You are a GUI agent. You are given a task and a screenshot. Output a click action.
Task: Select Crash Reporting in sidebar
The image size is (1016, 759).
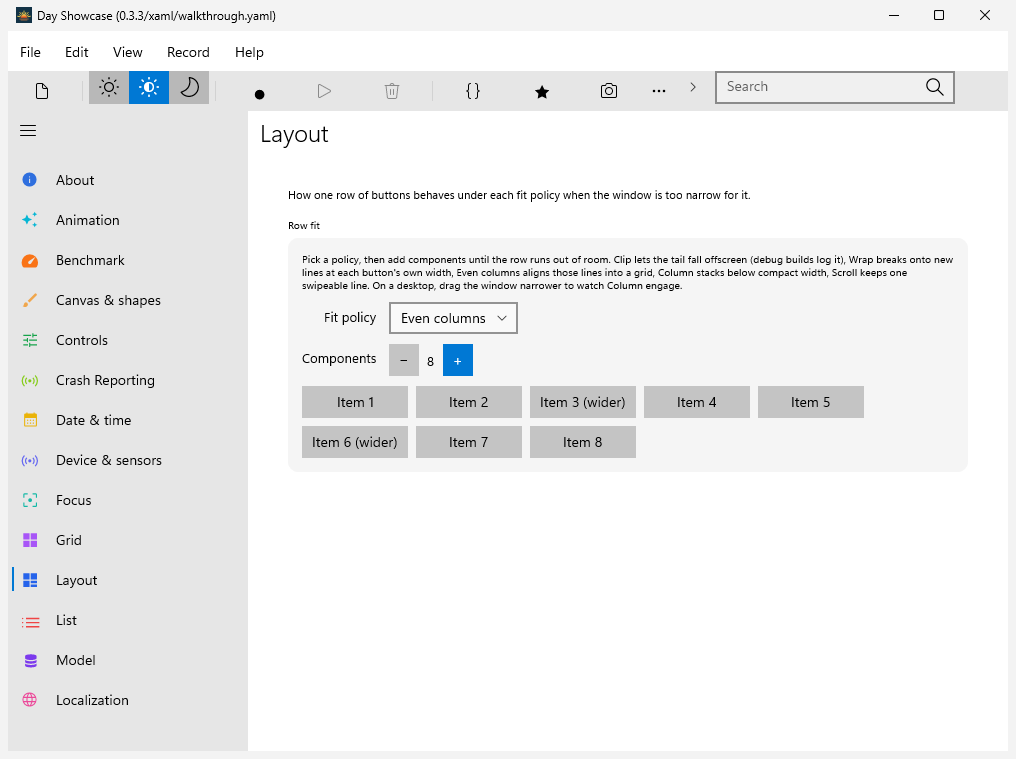[x=128, y=380]
